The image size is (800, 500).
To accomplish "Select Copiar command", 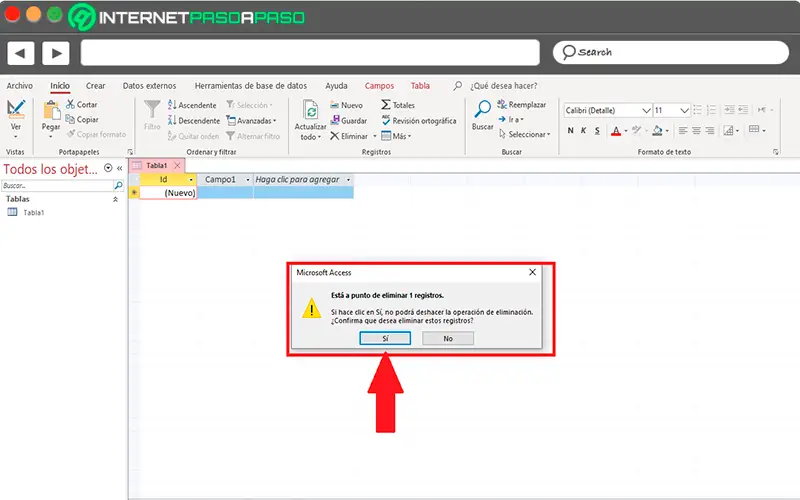I will tap(82, 119).
